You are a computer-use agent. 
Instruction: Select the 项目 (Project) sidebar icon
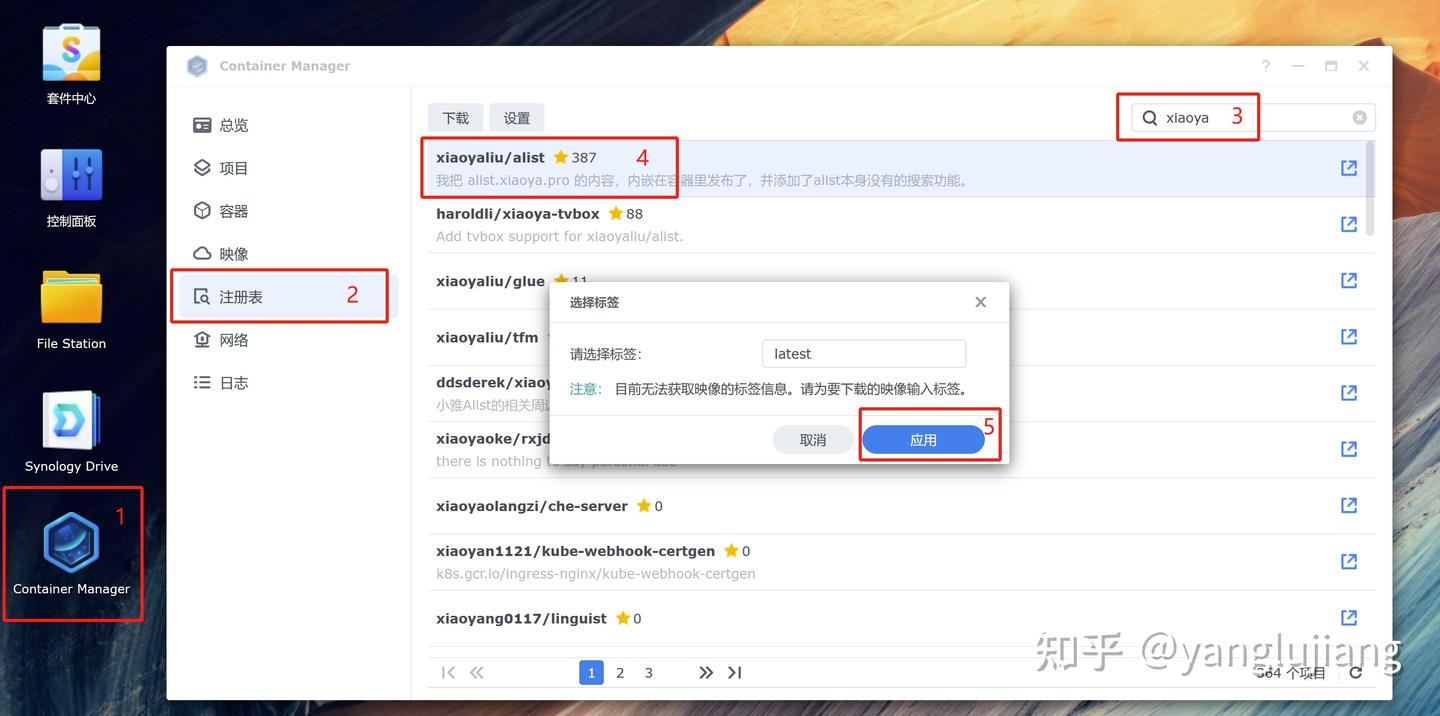pyautogui.click(x=232, y=167)
